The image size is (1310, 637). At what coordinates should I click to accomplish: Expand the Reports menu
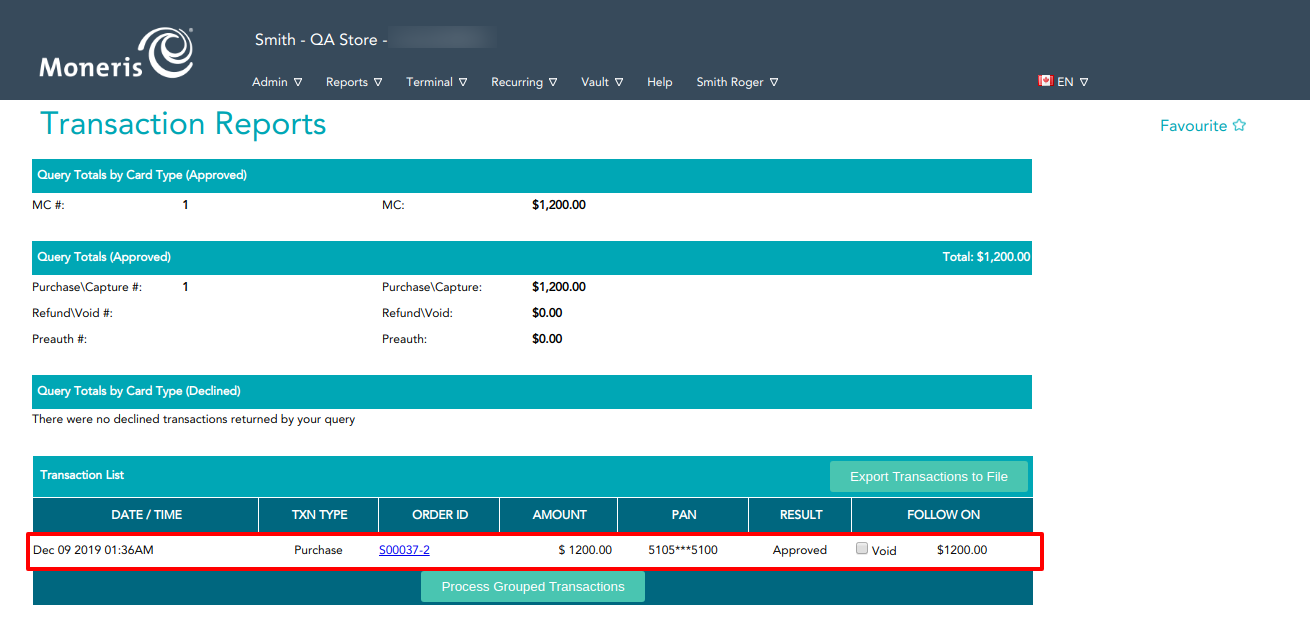(354, 82)
